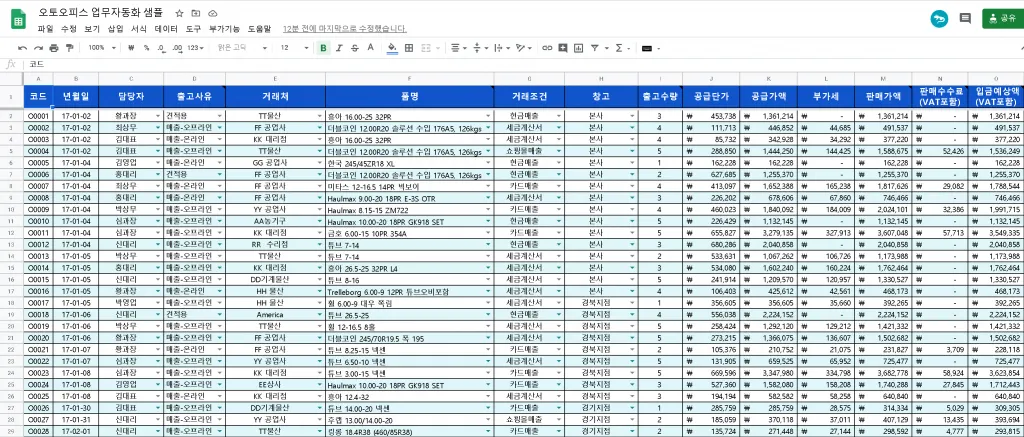Select the 코드 header cell
Image resolution: width=1024 pixels, height=437 pixels.
coord(38,97)
